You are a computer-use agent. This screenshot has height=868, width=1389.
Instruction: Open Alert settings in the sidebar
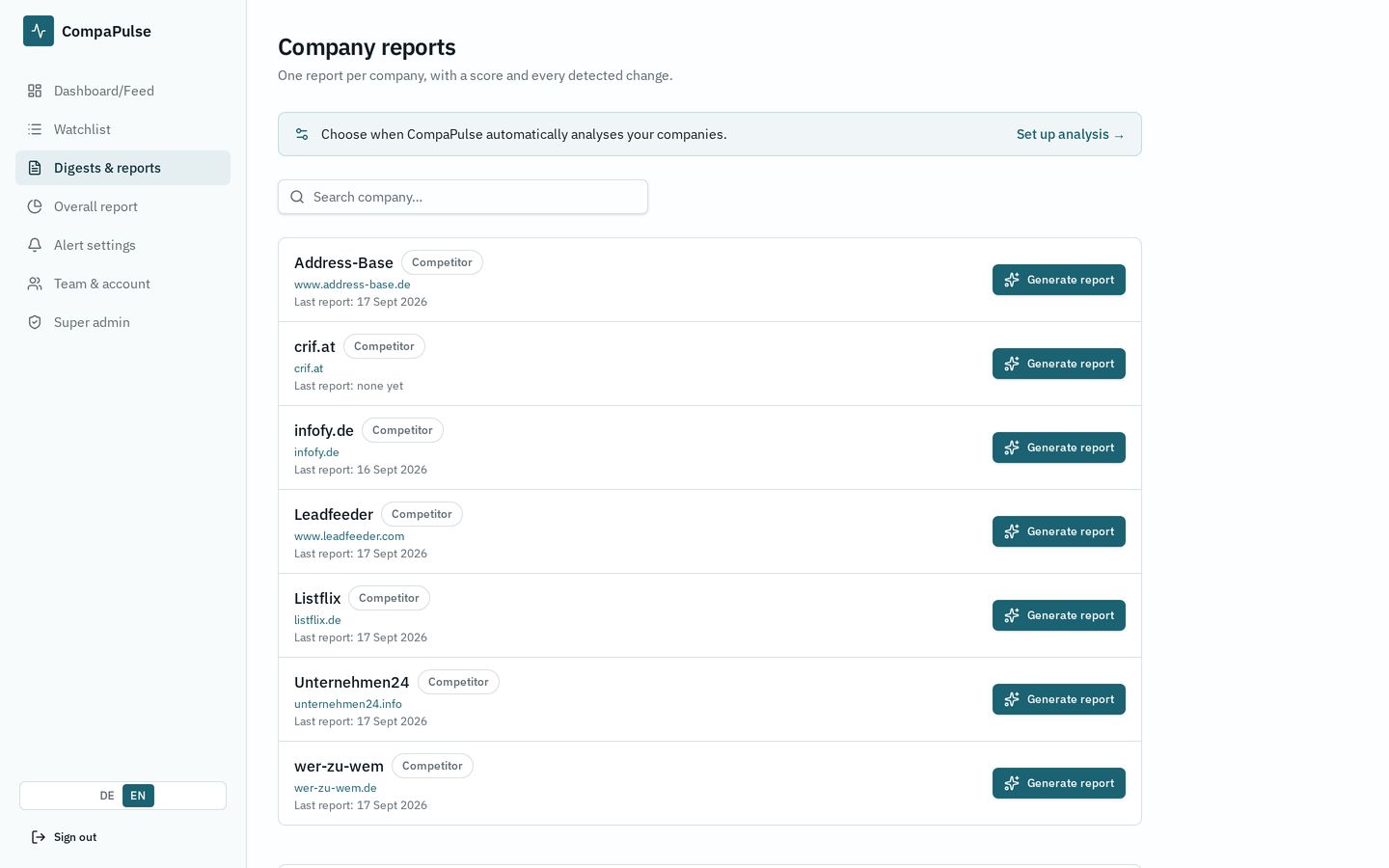[123, 245]
